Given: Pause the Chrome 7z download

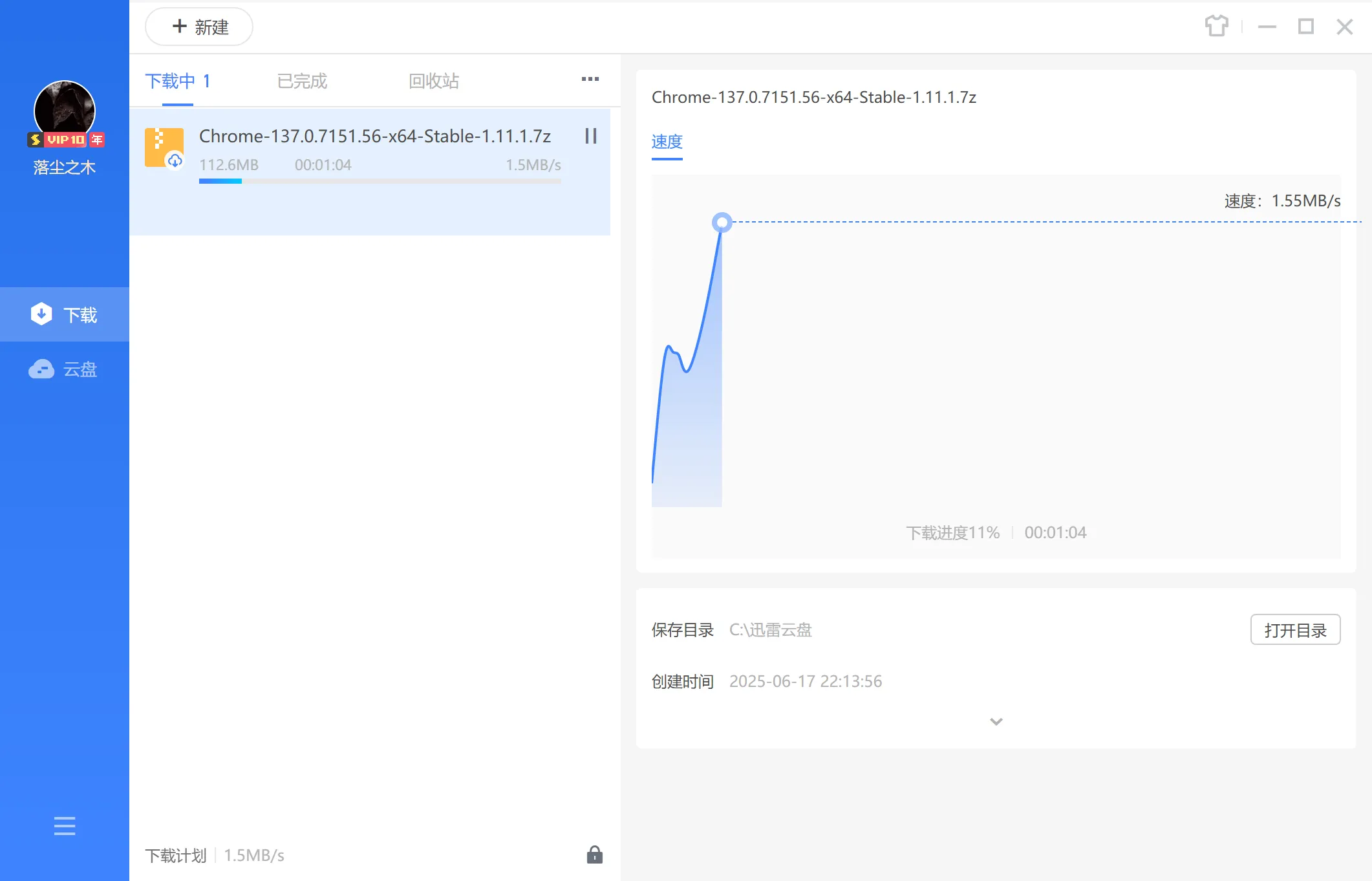Looking at the screenshot, I should [x=590, y=136].
